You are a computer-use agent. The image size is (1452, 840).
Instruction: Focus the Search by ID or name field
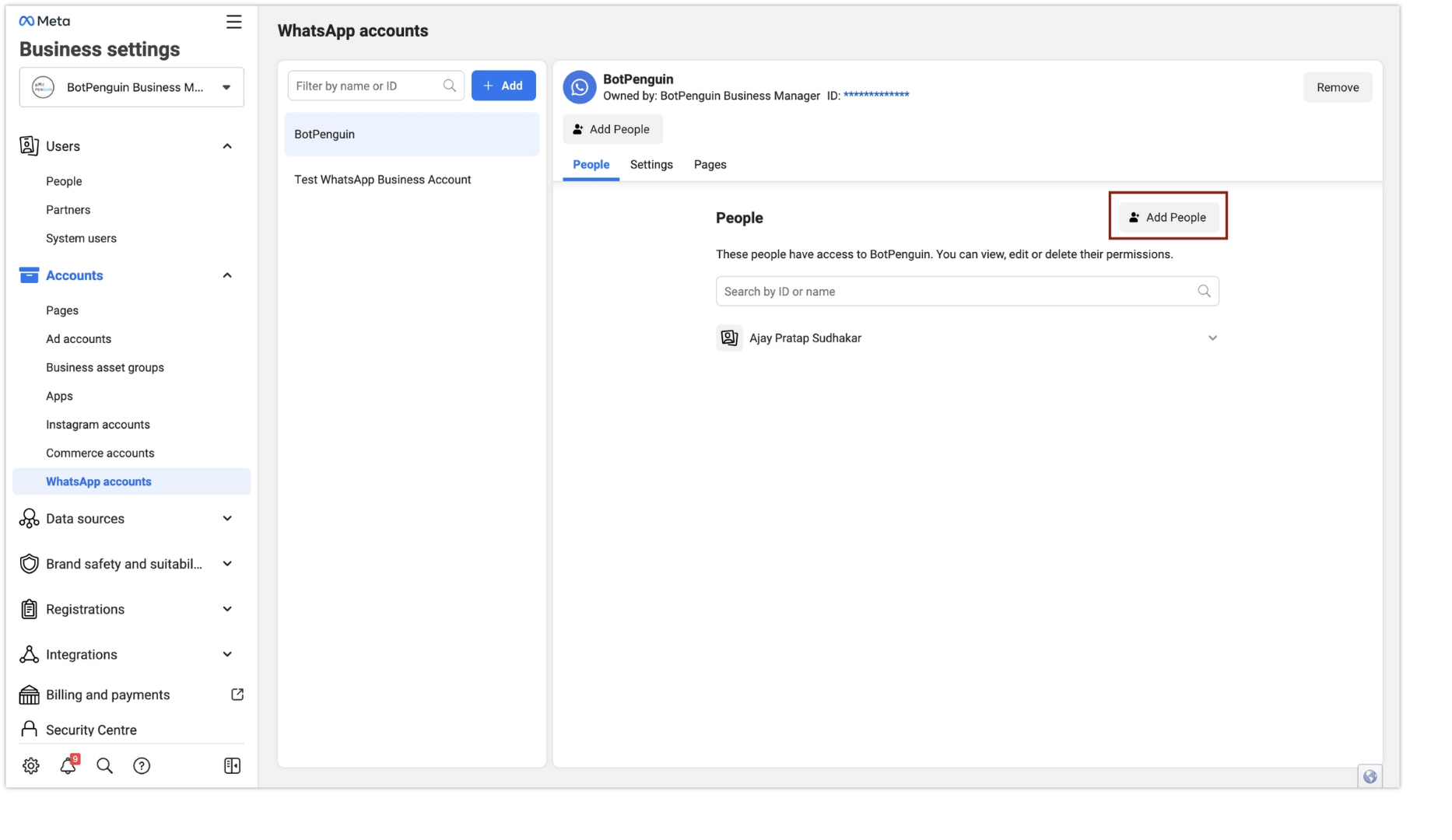tap(967, 291)
